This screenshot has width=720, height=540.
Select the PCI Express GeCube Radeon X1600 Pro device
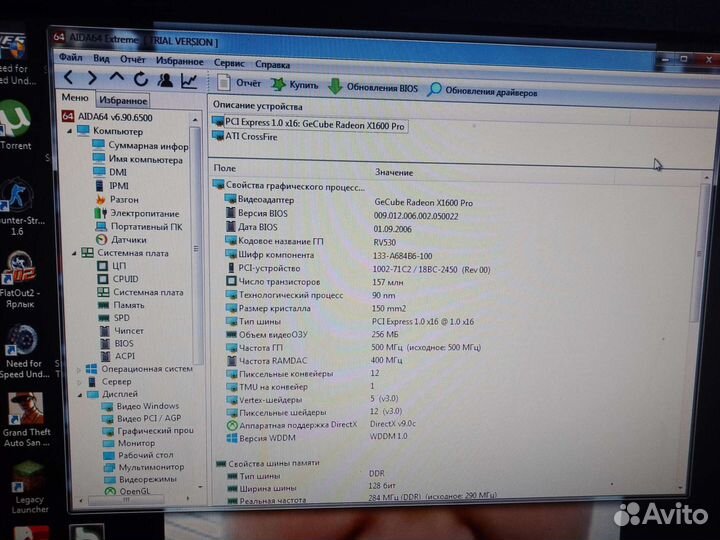(309, 124)
